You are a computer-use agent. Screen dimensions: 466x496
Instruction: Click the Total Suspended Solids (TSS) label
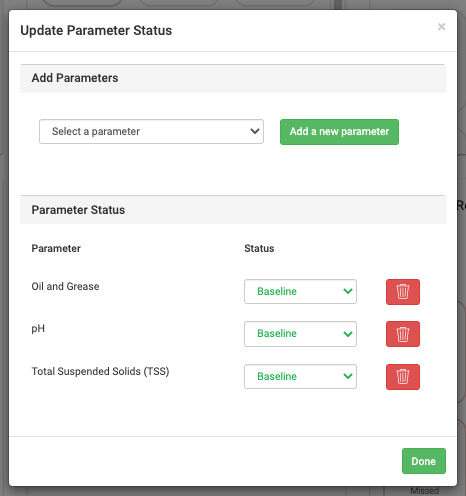(100, 371)
